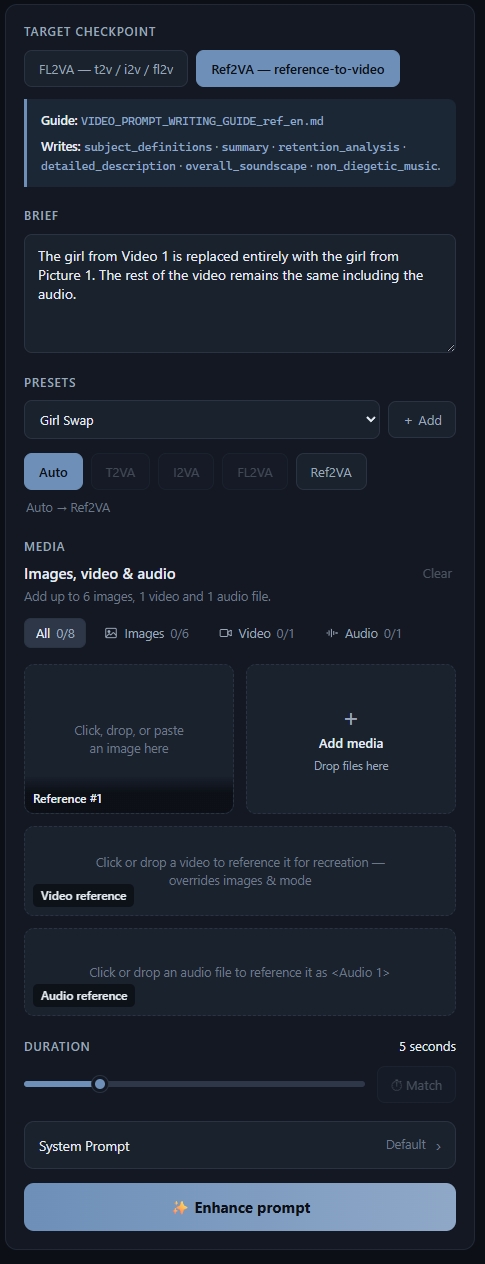Click the Video reference drop zone

pyautogui.click(x=240, y=871)
